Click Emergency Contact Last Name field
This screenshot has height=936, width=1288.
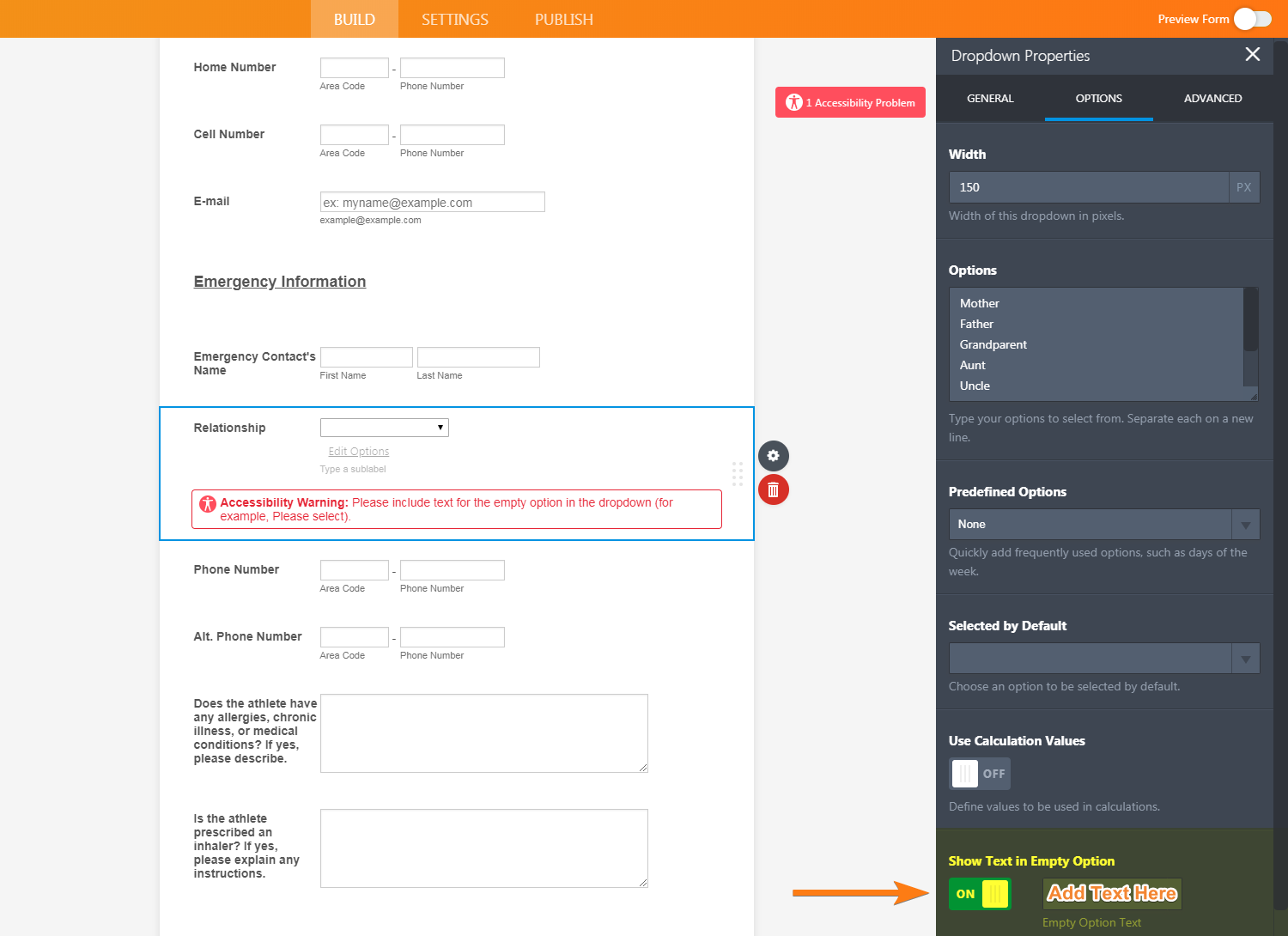point(478,357)
